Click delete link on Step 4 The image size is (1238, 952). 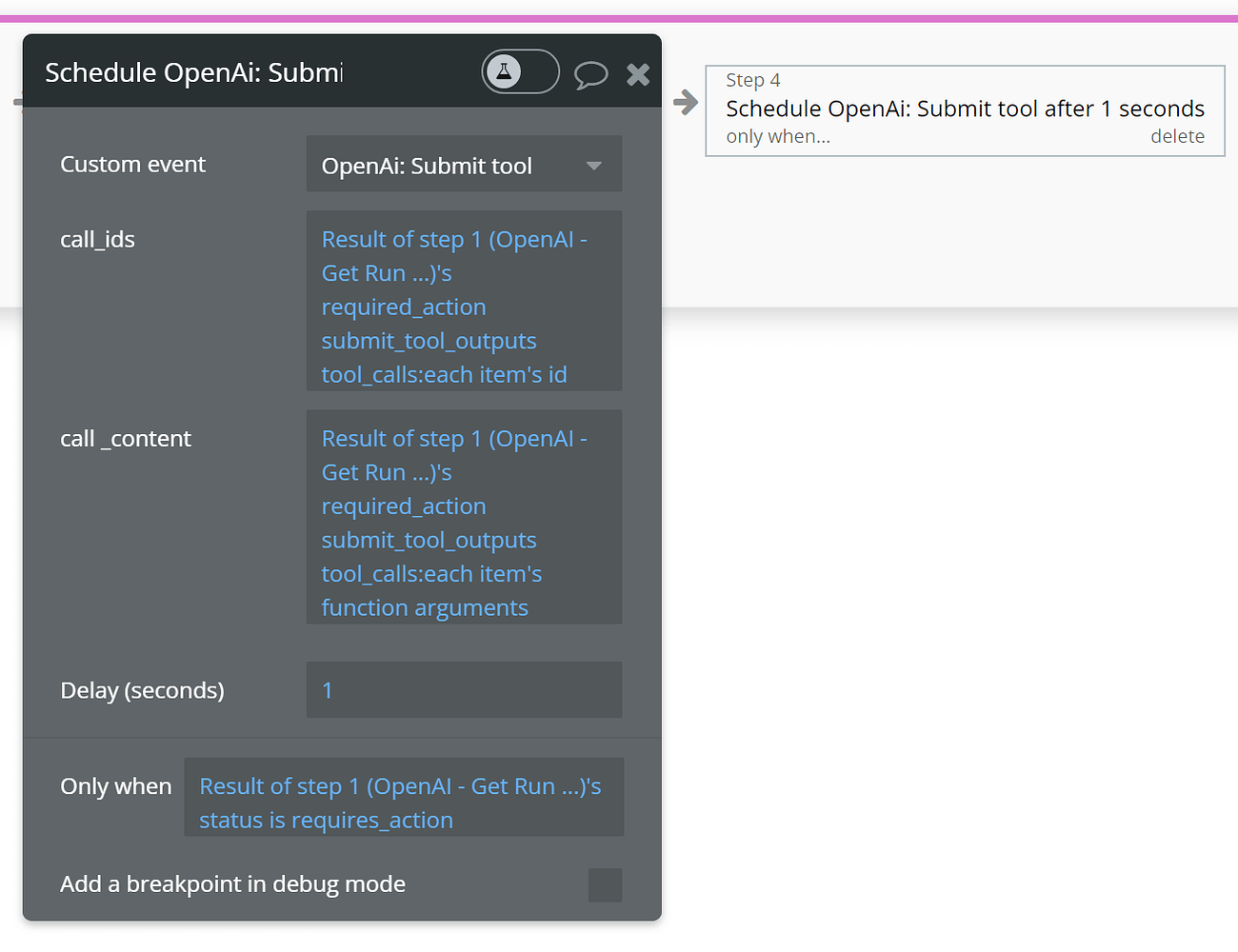(x=1177, y=136)
